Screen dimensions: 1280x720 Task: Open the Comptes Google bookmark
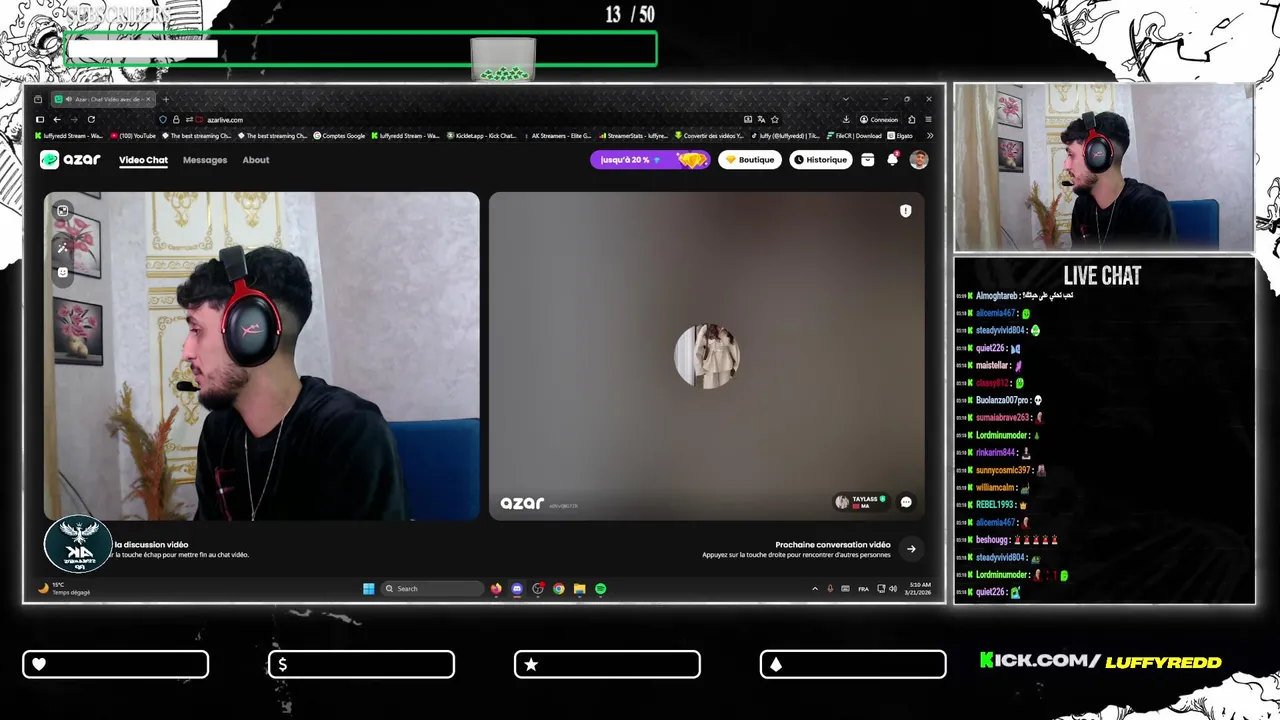(x=339, y=136)
